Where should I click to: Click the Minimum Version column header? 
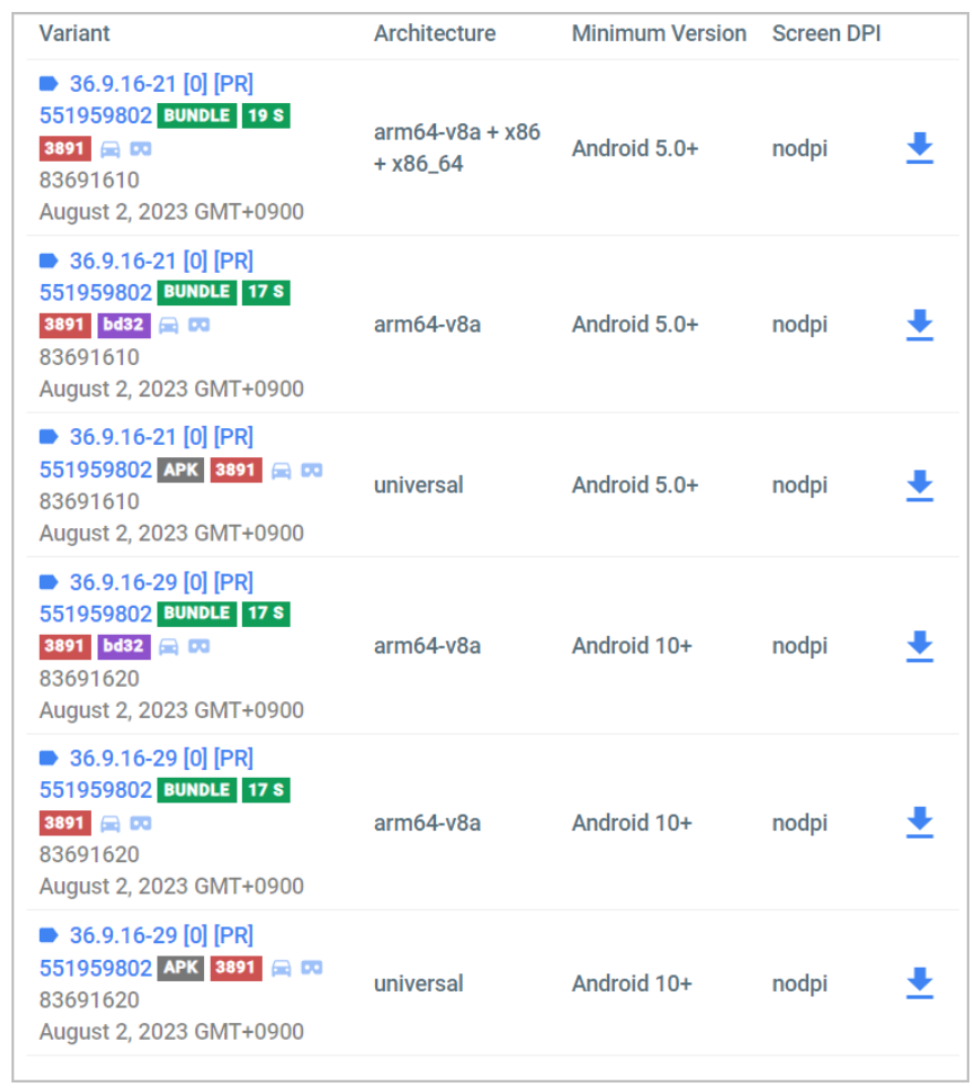click(659, 33)
